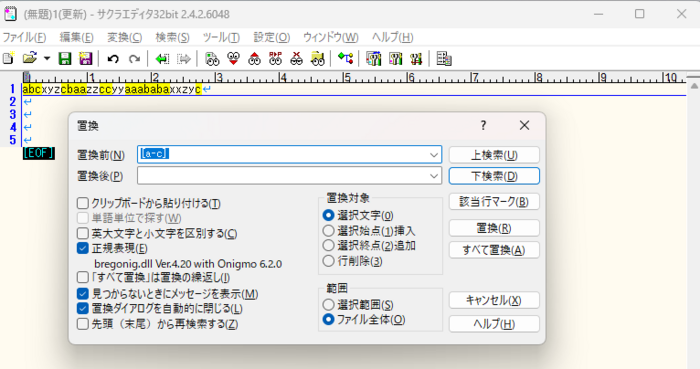Open outline analysis toolbar icon
The height and width of the screenshot is (369, 700).
click(346, 58)
